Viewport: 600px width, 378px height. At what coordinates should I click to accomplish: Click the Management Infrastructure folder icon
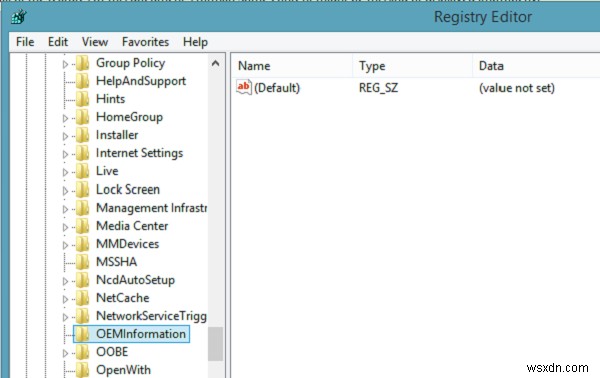(x=82, y=207)
